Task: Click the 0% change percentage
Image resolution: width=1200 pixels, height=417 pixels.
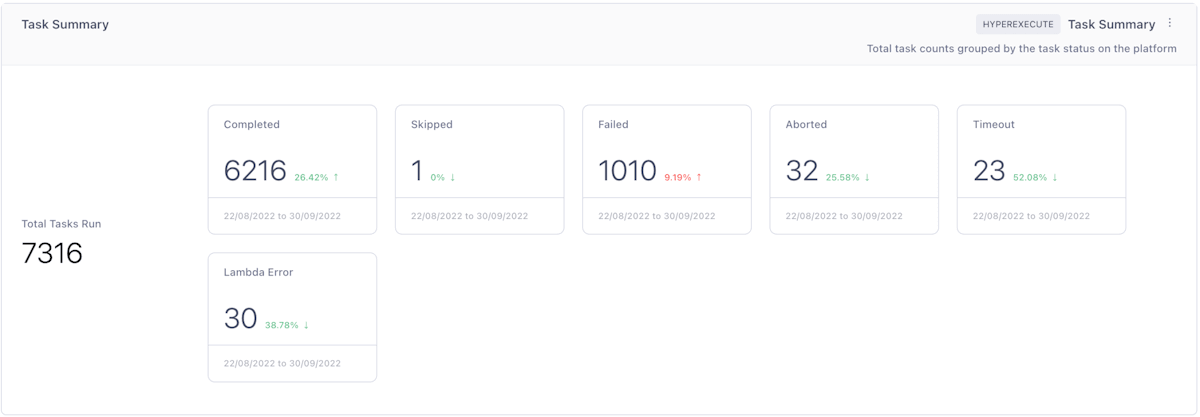Action: [x=438, y=177]
